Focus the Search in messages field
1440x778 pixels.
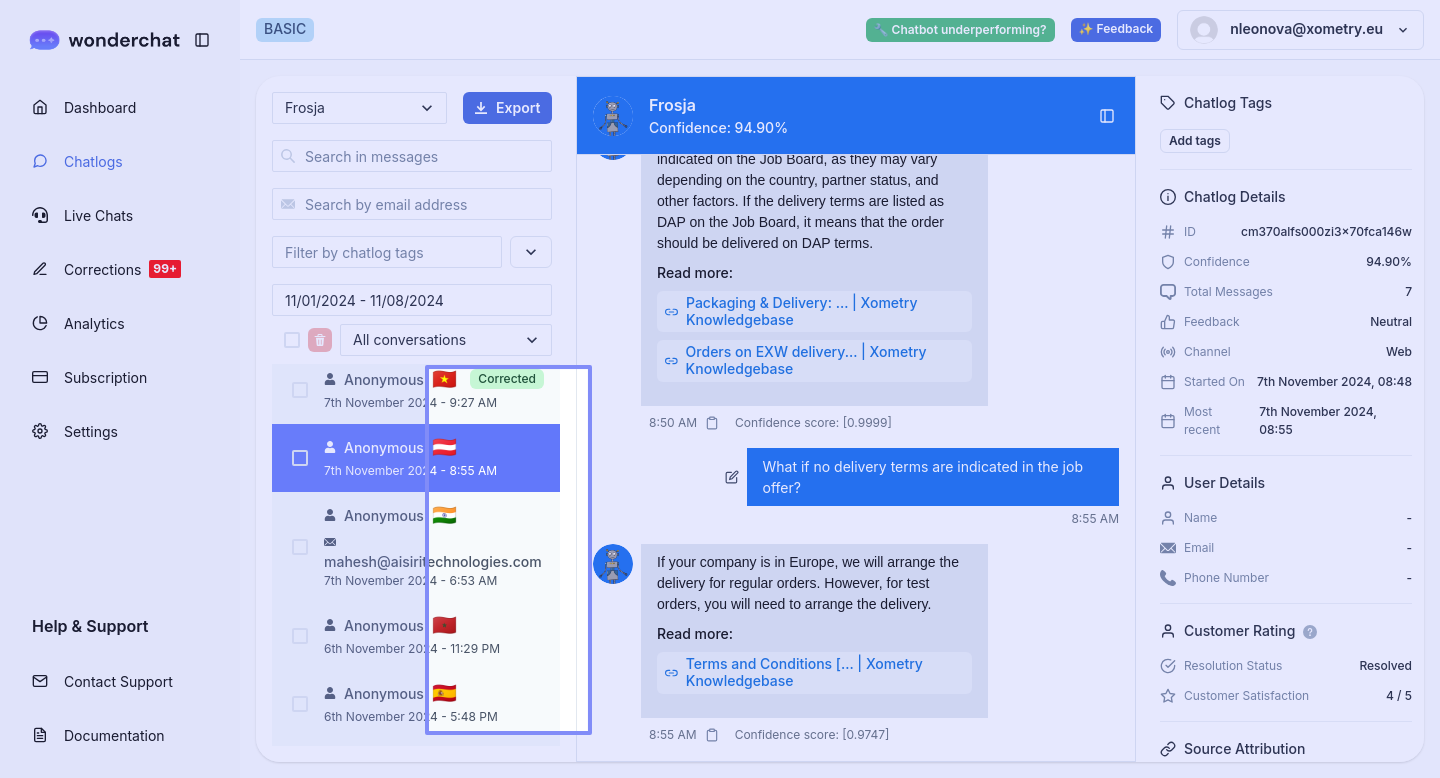(412, 156)
